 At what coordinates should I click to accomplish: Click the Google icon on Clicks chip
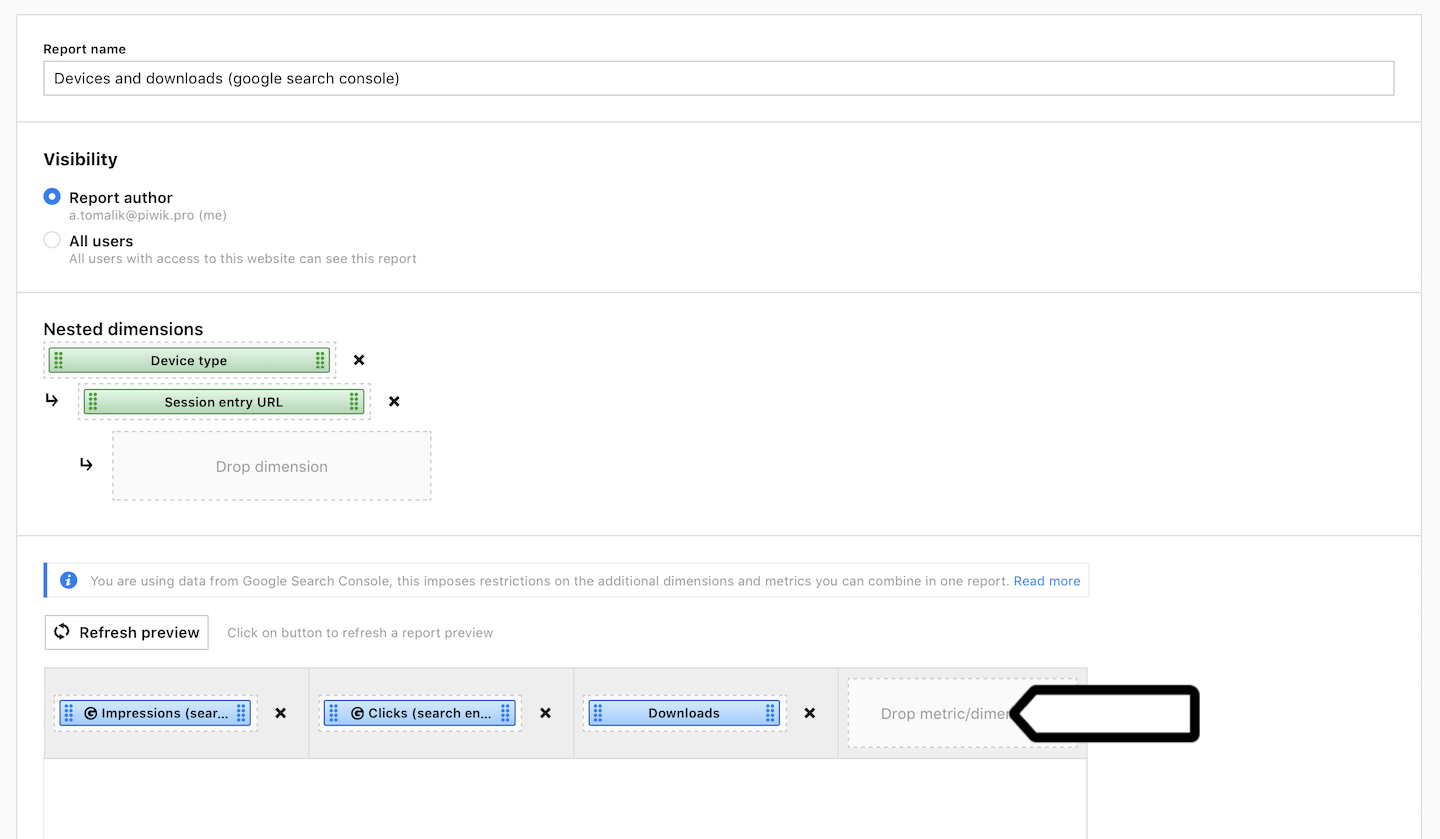pos(357,713)
